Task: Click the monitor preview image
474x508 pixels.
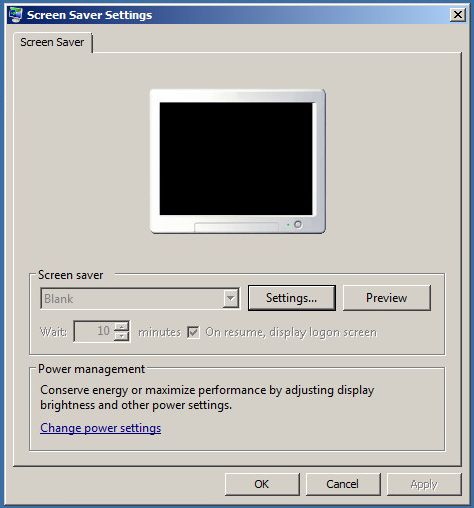Action: tap(238, 161)
